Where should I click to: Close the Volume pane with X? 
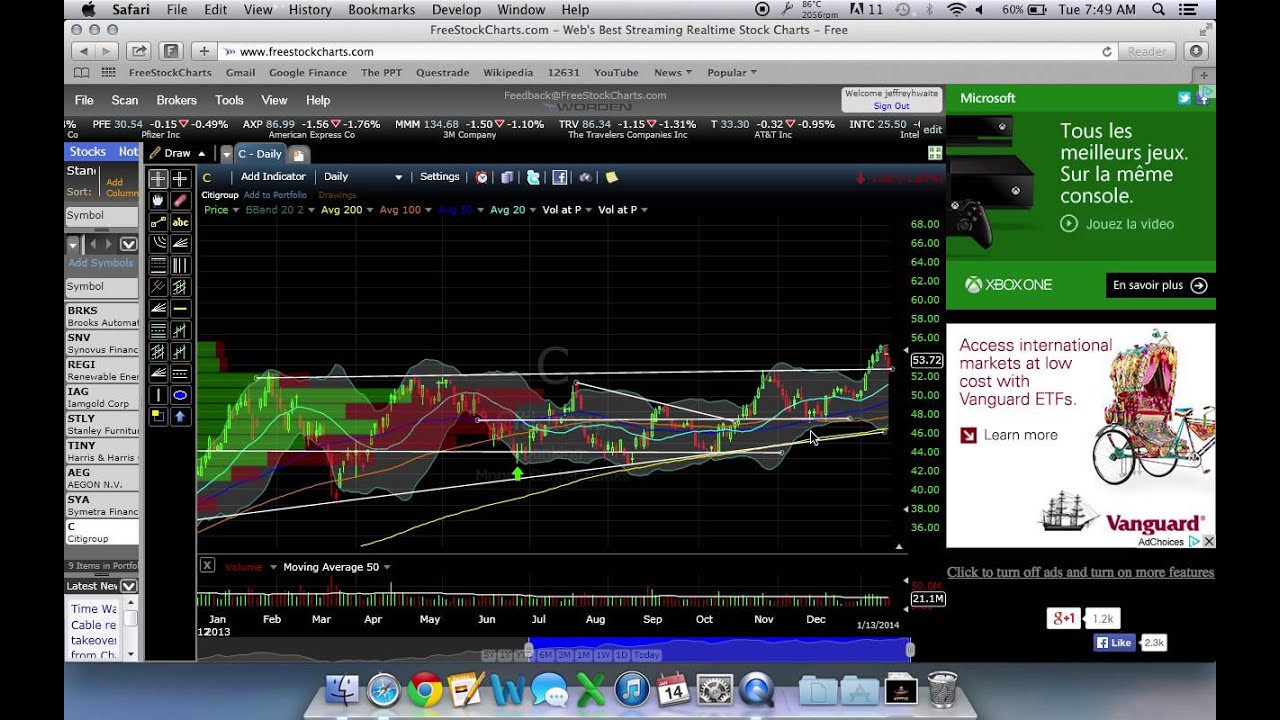(207, 565)
